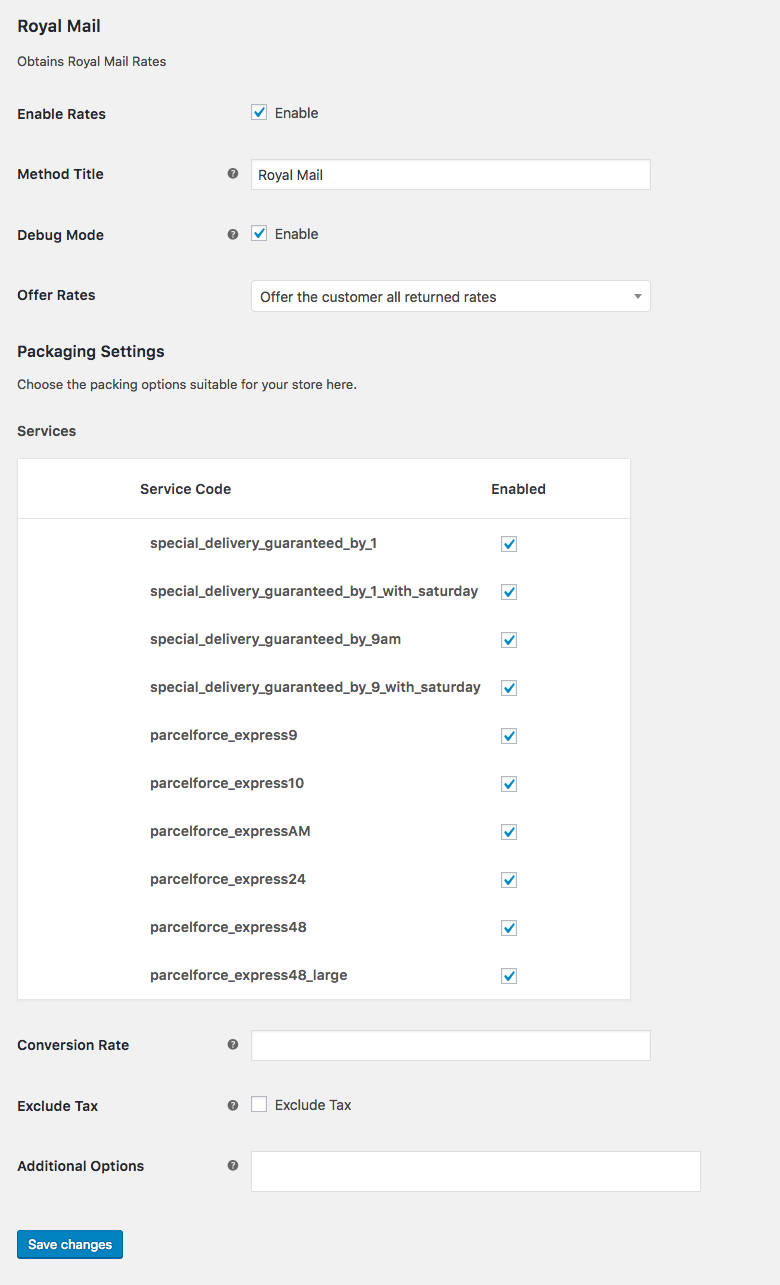The height and width of the screenshot is (1285, 780).
Task: Click help icon next to Method Title
Action: click(233, 174)
